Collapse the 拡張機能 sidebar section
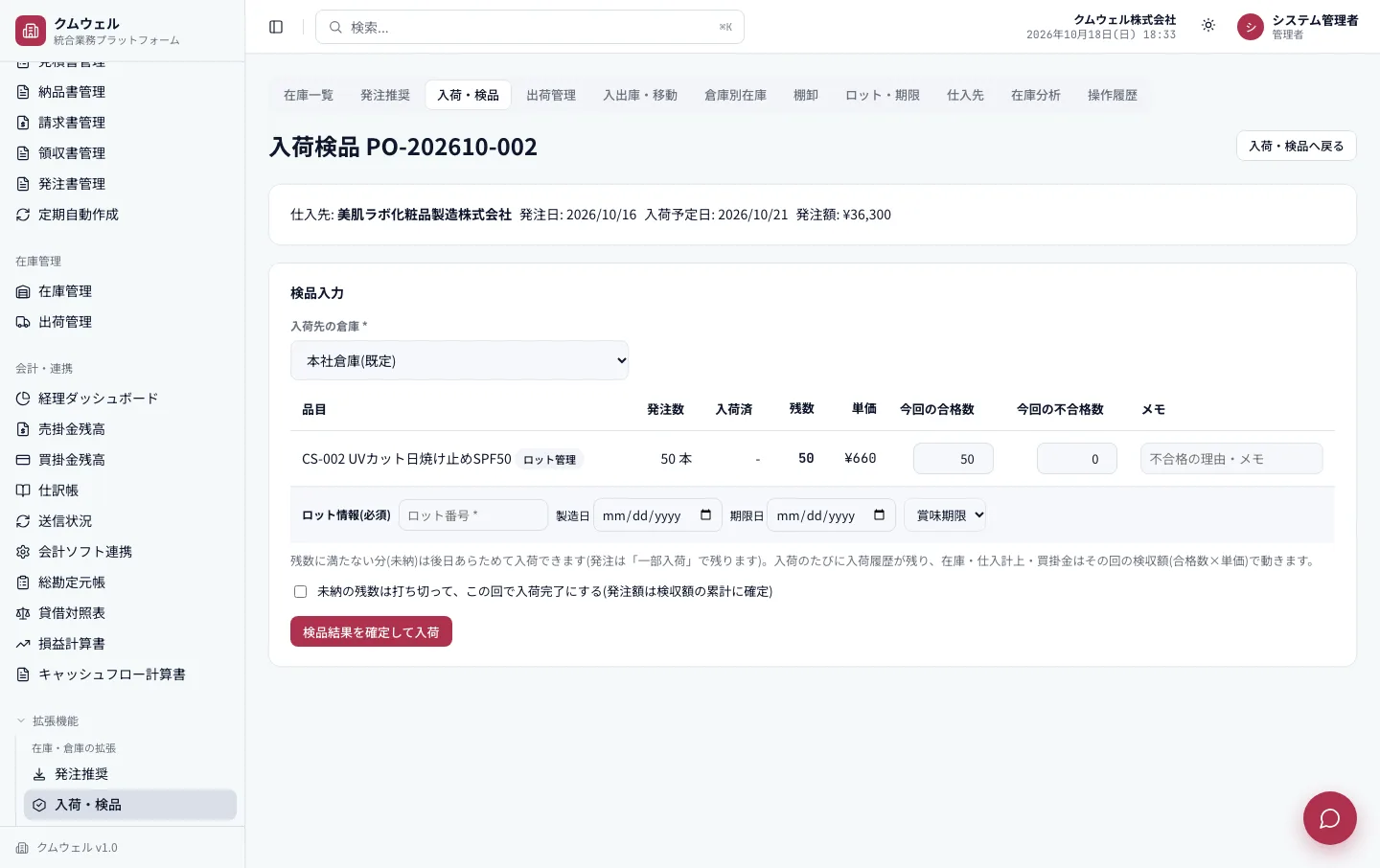 click(x=47, y=720)
